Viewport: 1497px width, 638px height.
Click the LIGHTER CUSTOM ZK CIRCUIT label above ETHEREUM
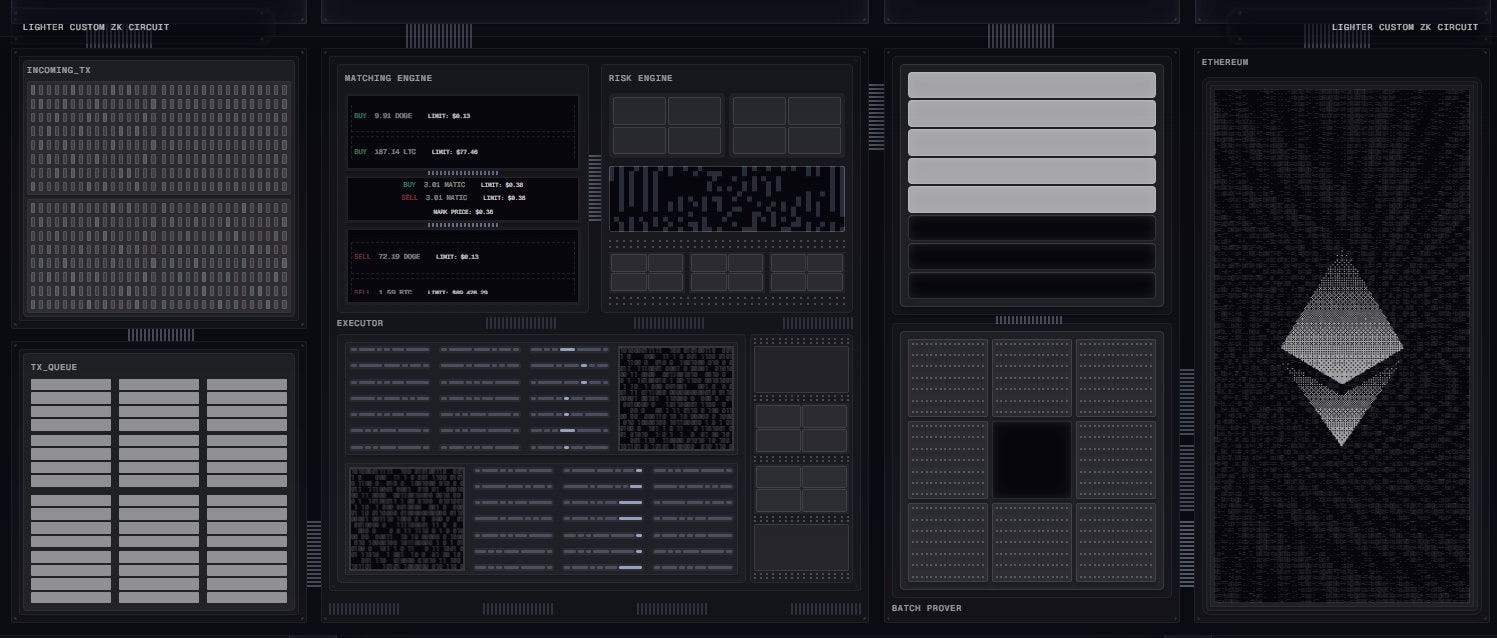tap(1405, 27)
